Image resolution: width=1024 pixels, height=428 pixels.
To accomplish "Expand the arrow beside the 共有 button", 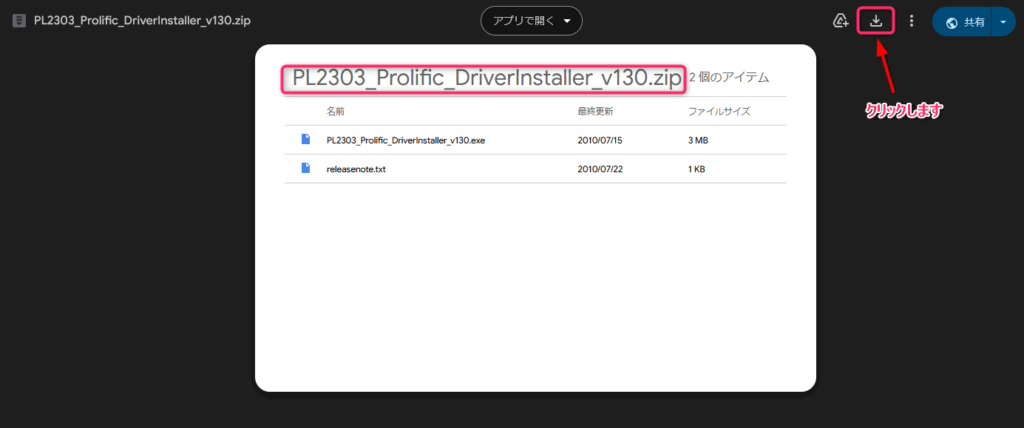I will pyautogui.click(x=1004, y=22).
